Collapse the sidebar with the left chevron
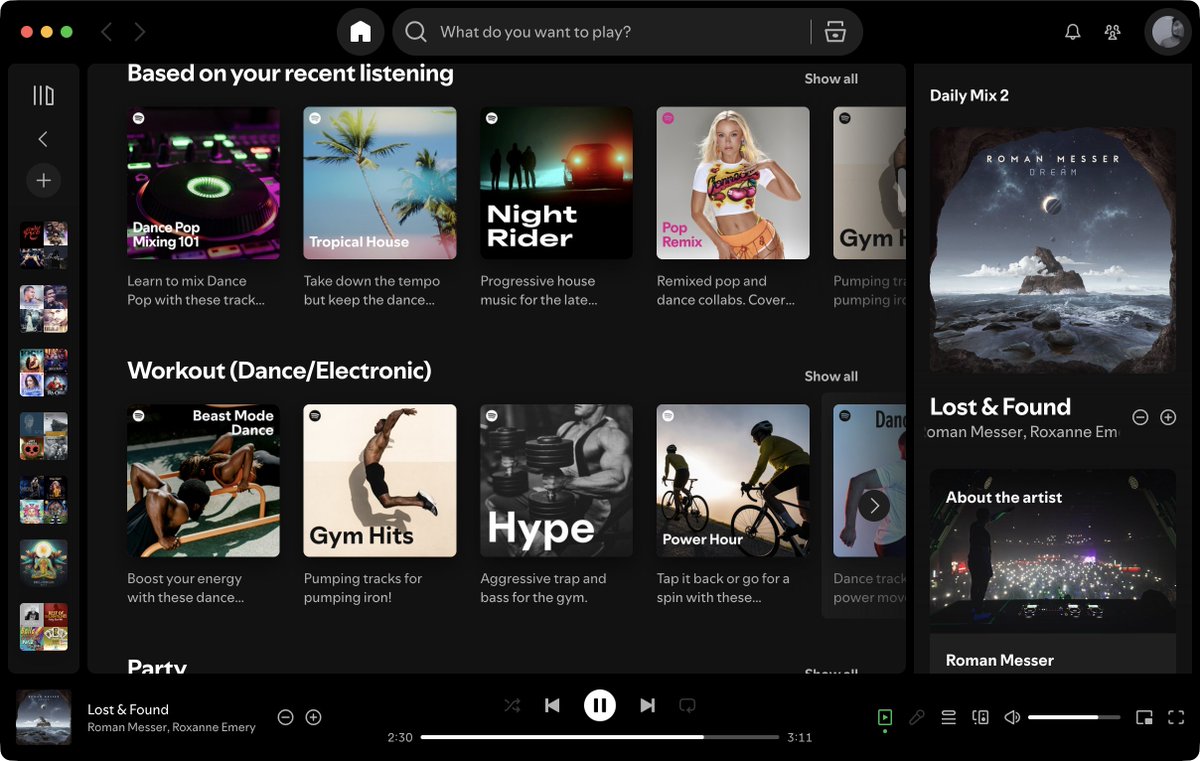The image size is (1200, 761). (x=43, y=139)
